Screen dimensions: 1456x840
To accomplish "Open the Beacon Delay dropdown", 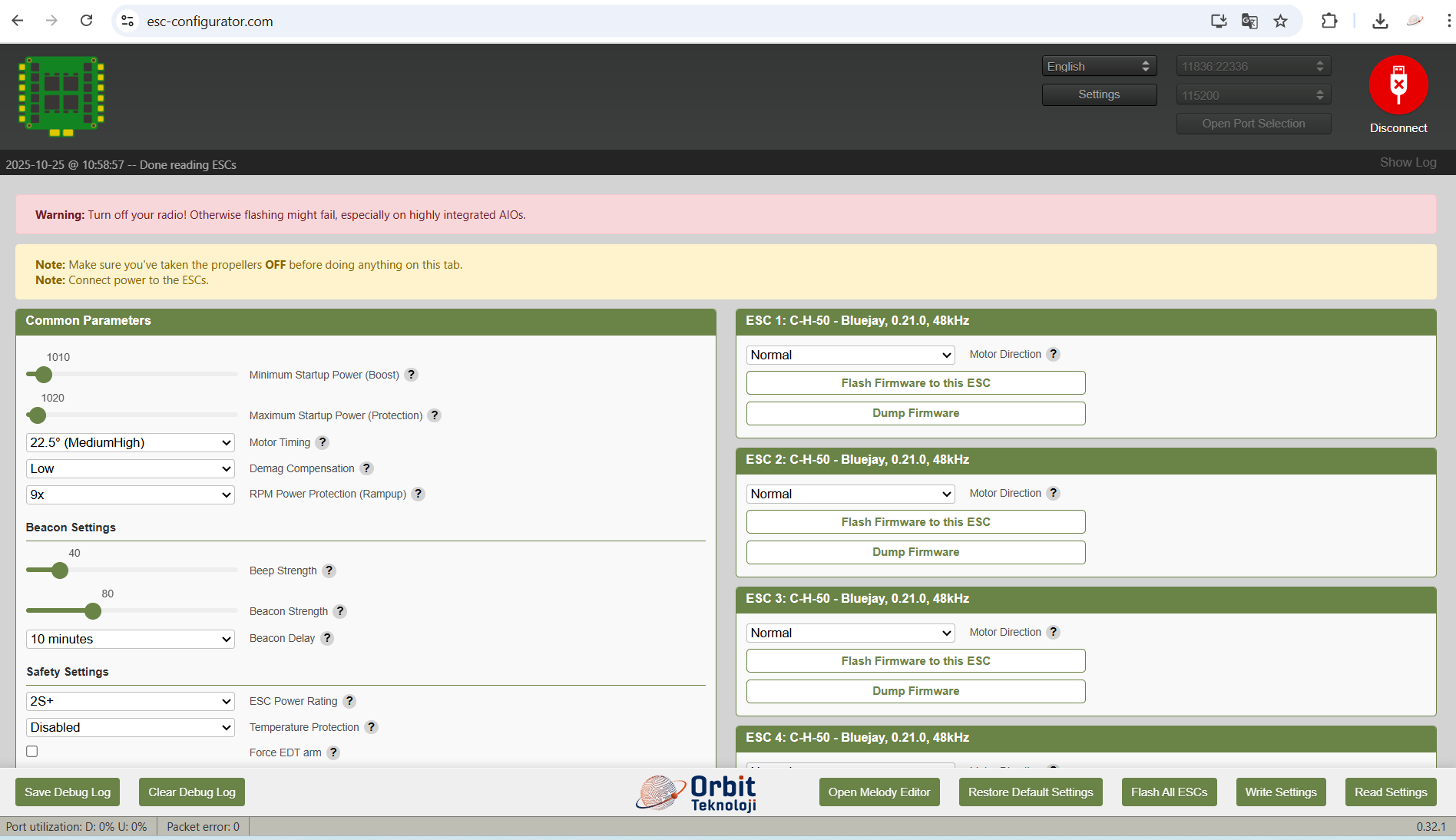I will [130, 639].
